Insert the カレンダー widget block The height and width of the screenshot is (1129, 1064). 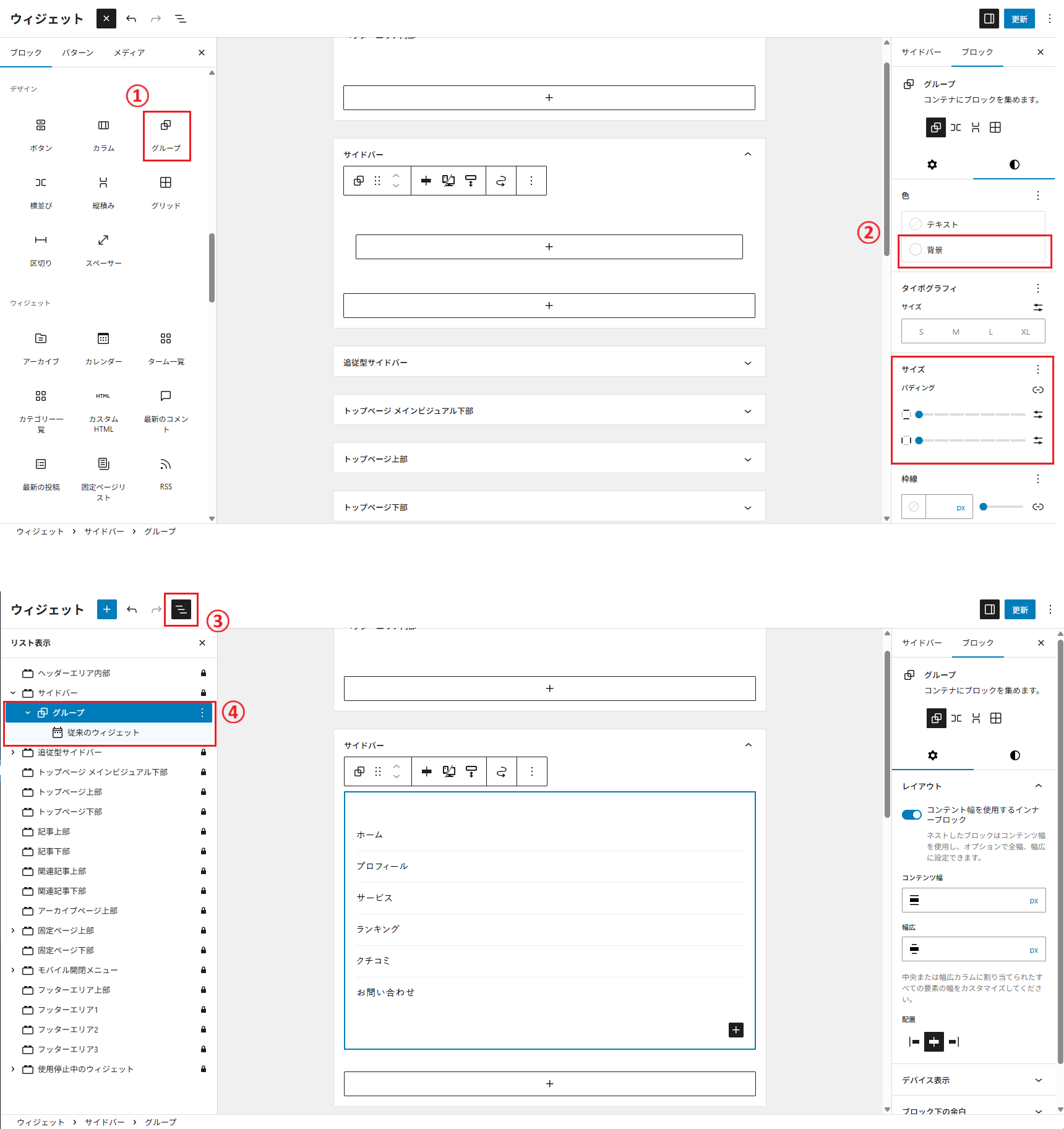[x=103, y=348]
